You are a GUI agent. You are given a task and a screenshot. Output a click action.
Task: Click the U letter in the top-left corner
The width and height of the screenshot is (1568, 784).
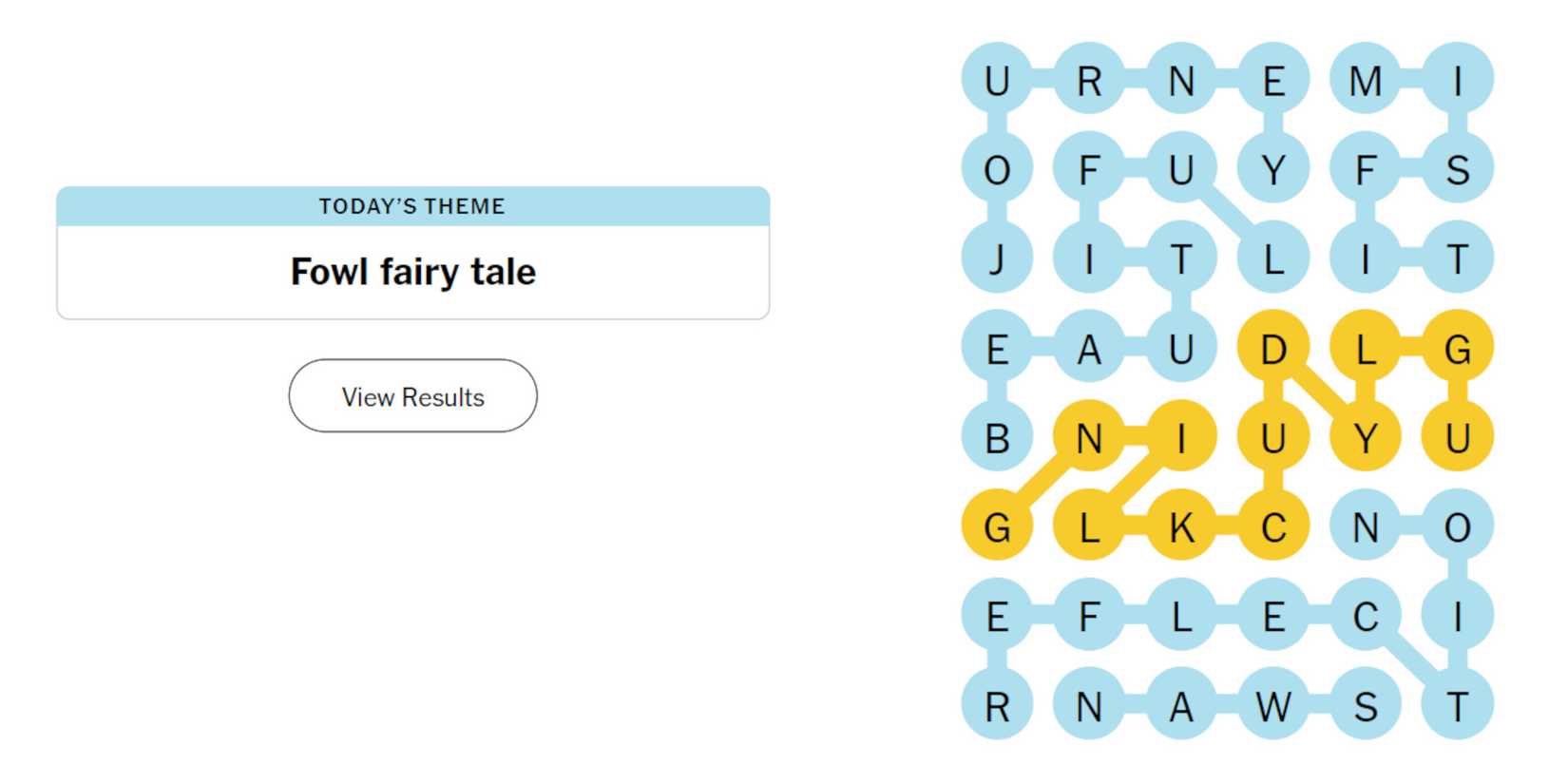(998, 80)
